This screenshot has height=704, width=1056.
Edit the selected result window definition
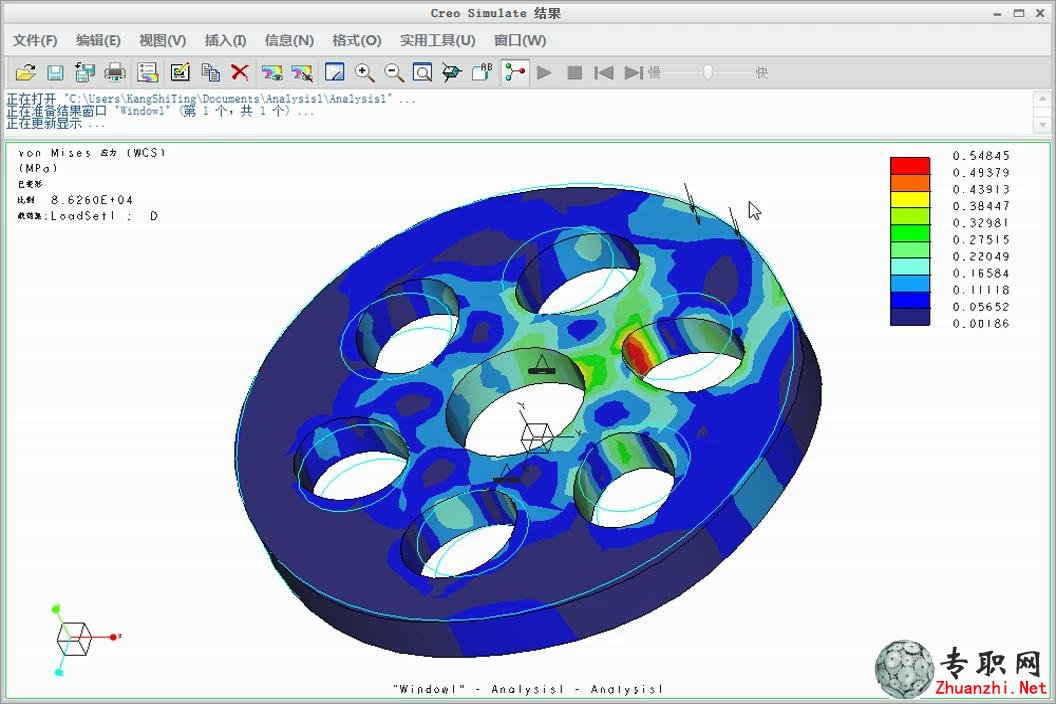click(x=180, y=72)
